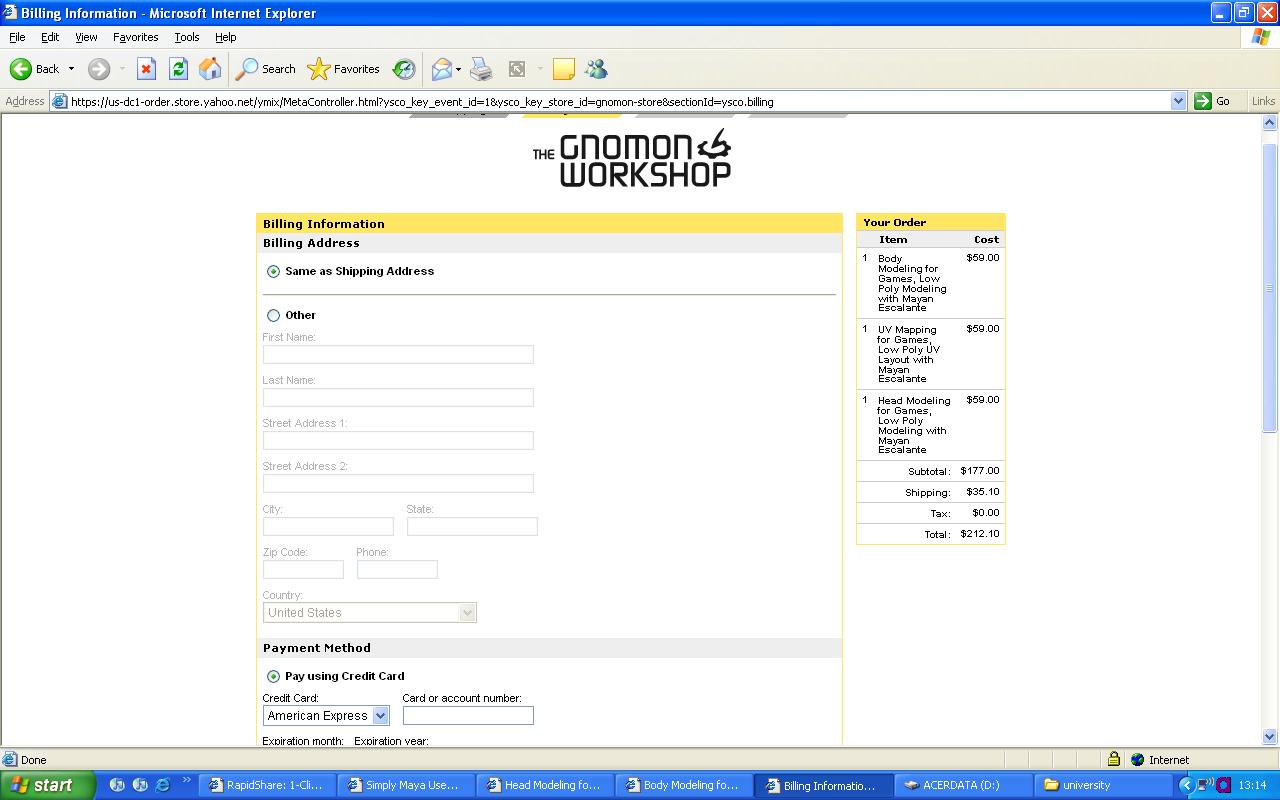Viewport: 1280px width, 800px height.
Task: Select Pay using Credit Card radio
Action: 273,676
